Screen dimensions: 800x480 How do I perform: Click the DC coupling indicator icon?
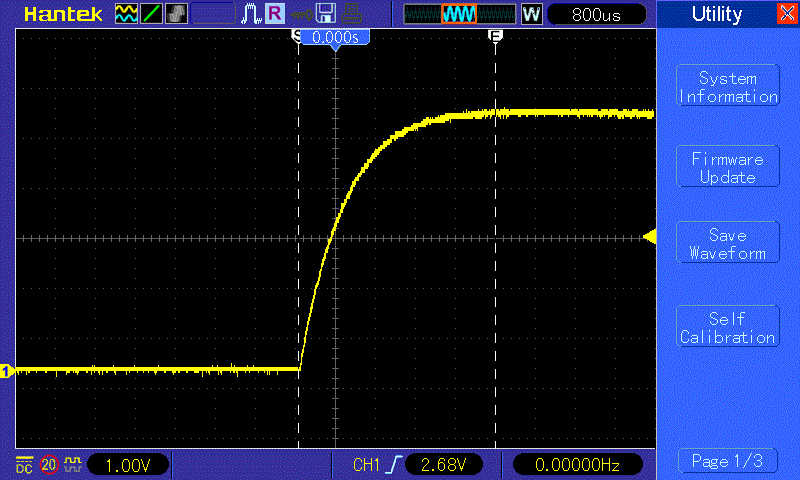pyautogui.click(x=23, y=465)
